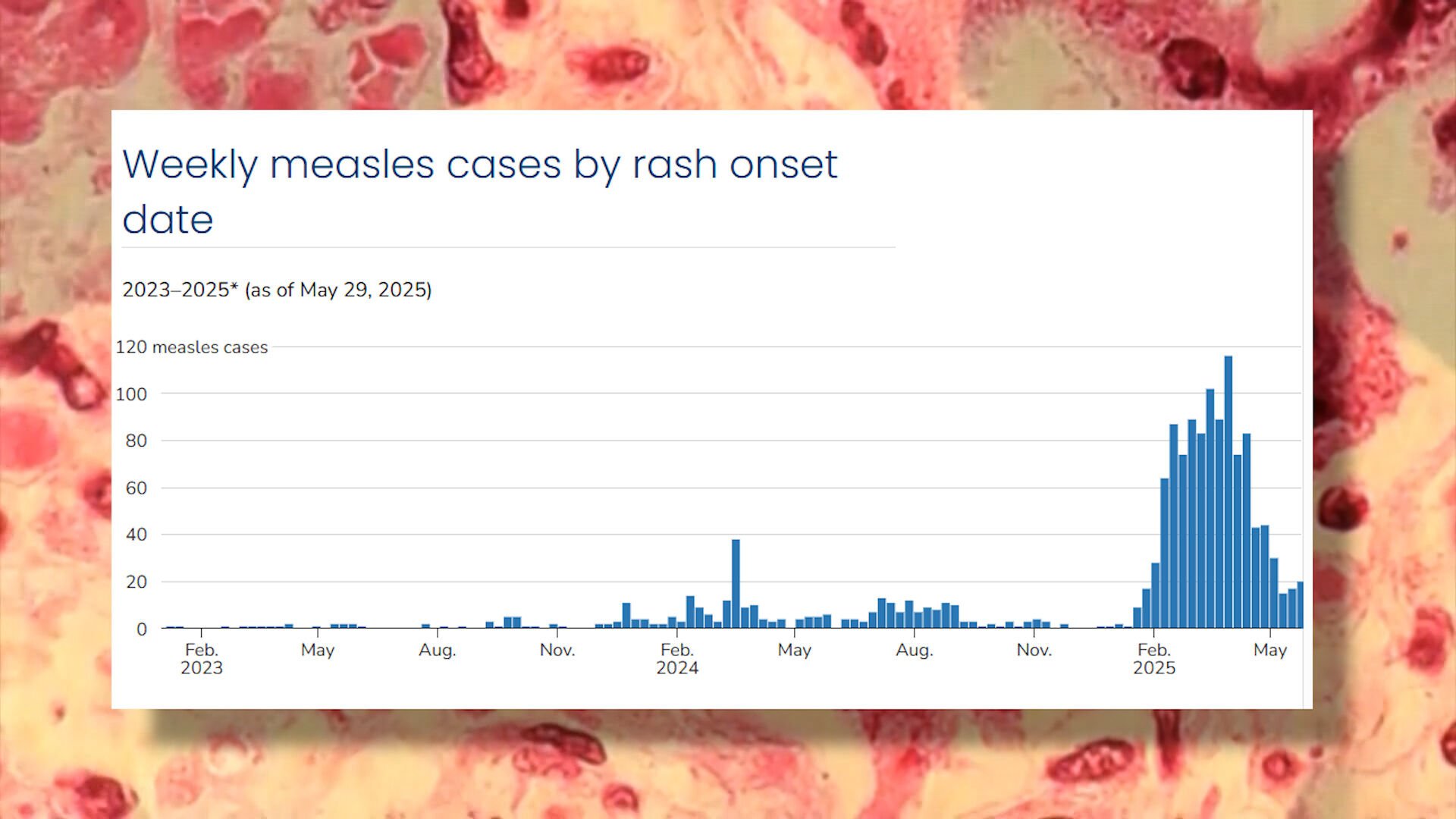Click the 'Feb. 2025' x-axis label
The height and width of the screenshot is (819, 1456).
(1154, 659)
